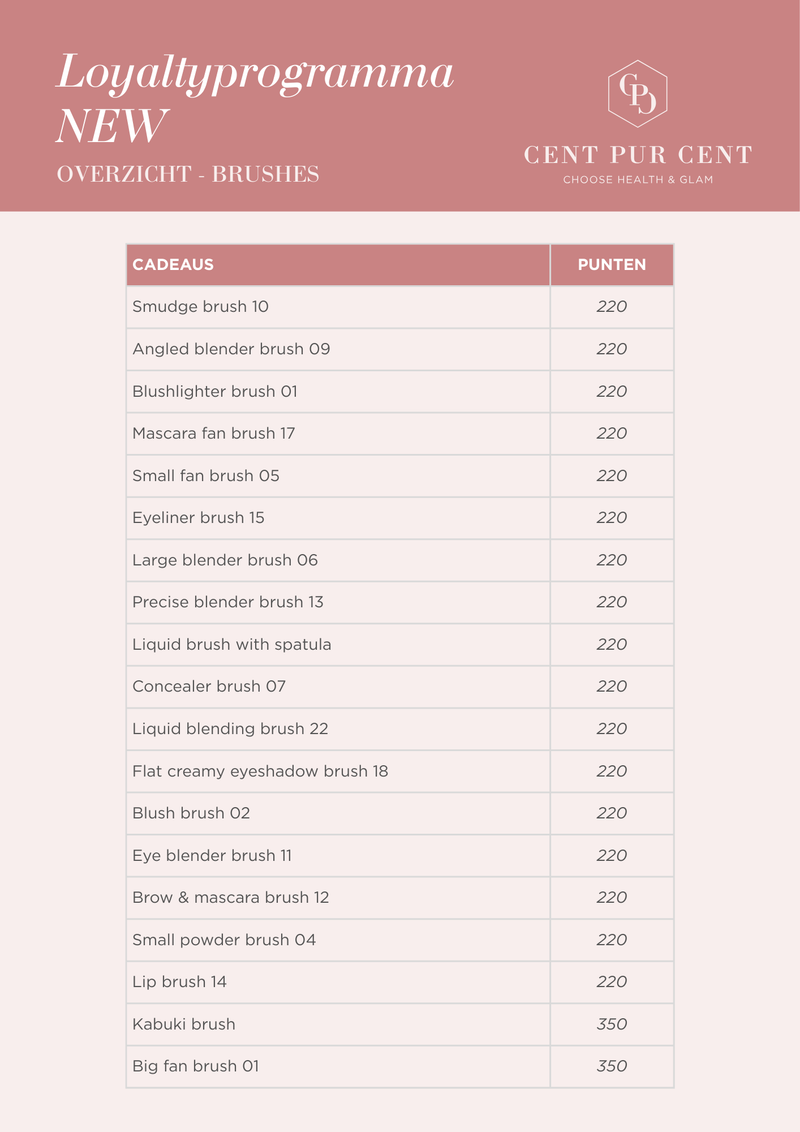Viewport: 800px width, 1132px height.
Task: Click the CHOOSE HEALTH & GLAM tagline
Action: (638, 180)
